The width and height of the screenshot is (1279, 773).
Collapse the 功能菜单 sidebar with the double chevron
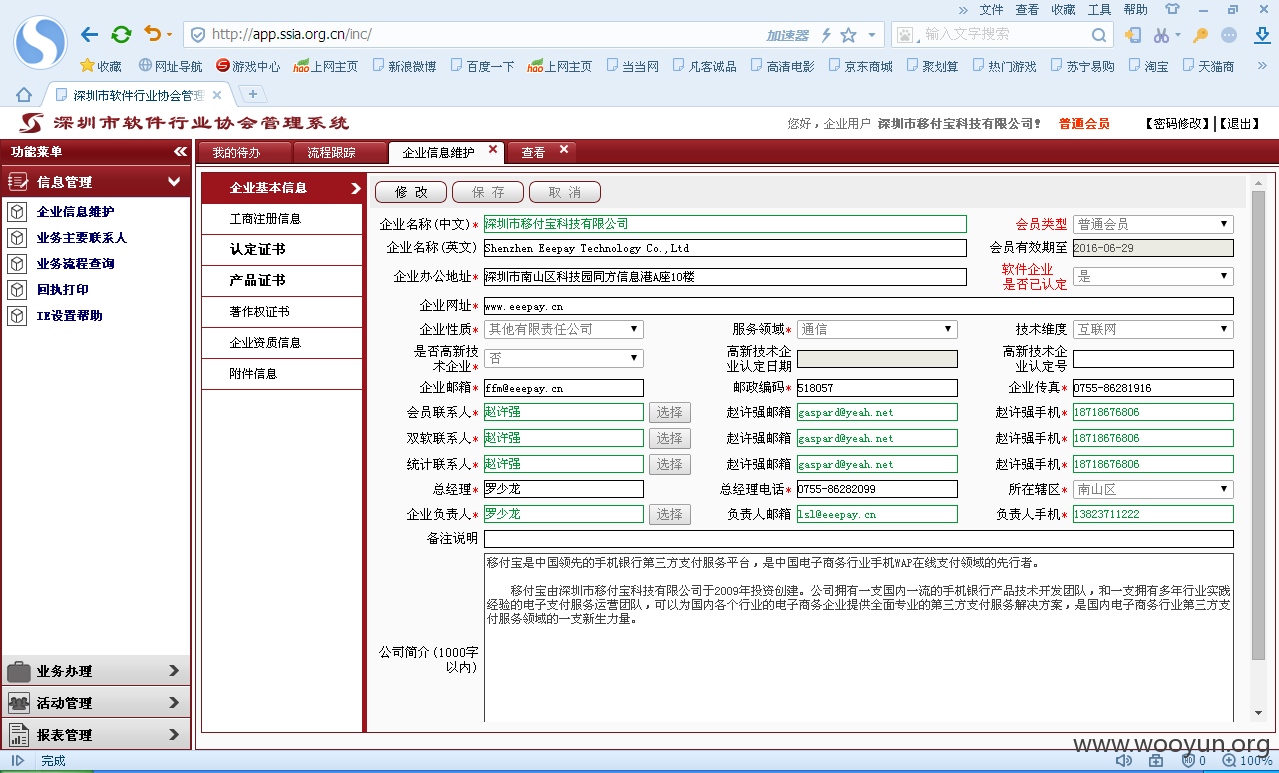[180, 152]
